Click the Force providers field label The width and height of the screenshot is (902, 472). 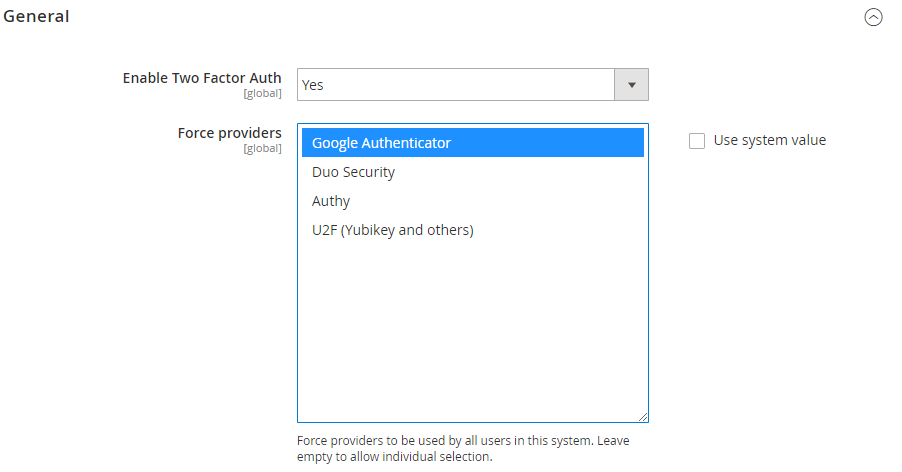click(230, 133)
